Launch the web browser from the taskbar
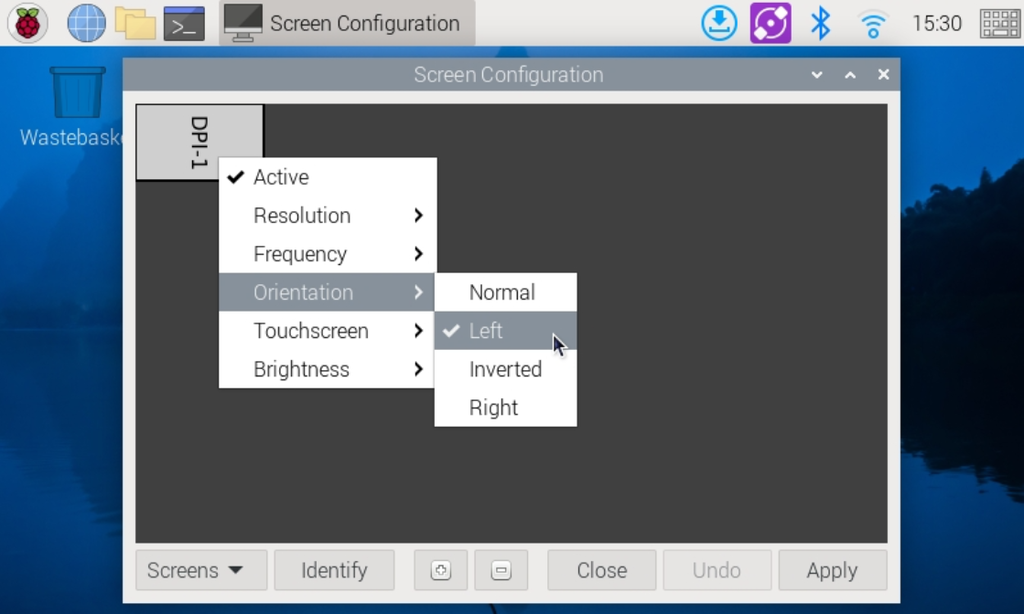1024x614 pixels. 85,21
